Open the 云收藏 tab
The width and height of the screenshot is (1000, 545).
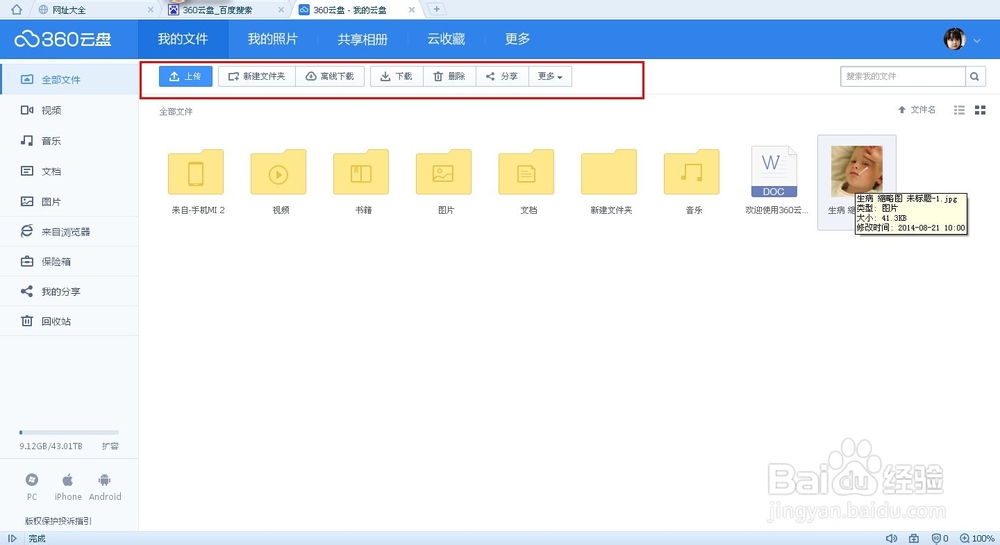pos(446,39)
